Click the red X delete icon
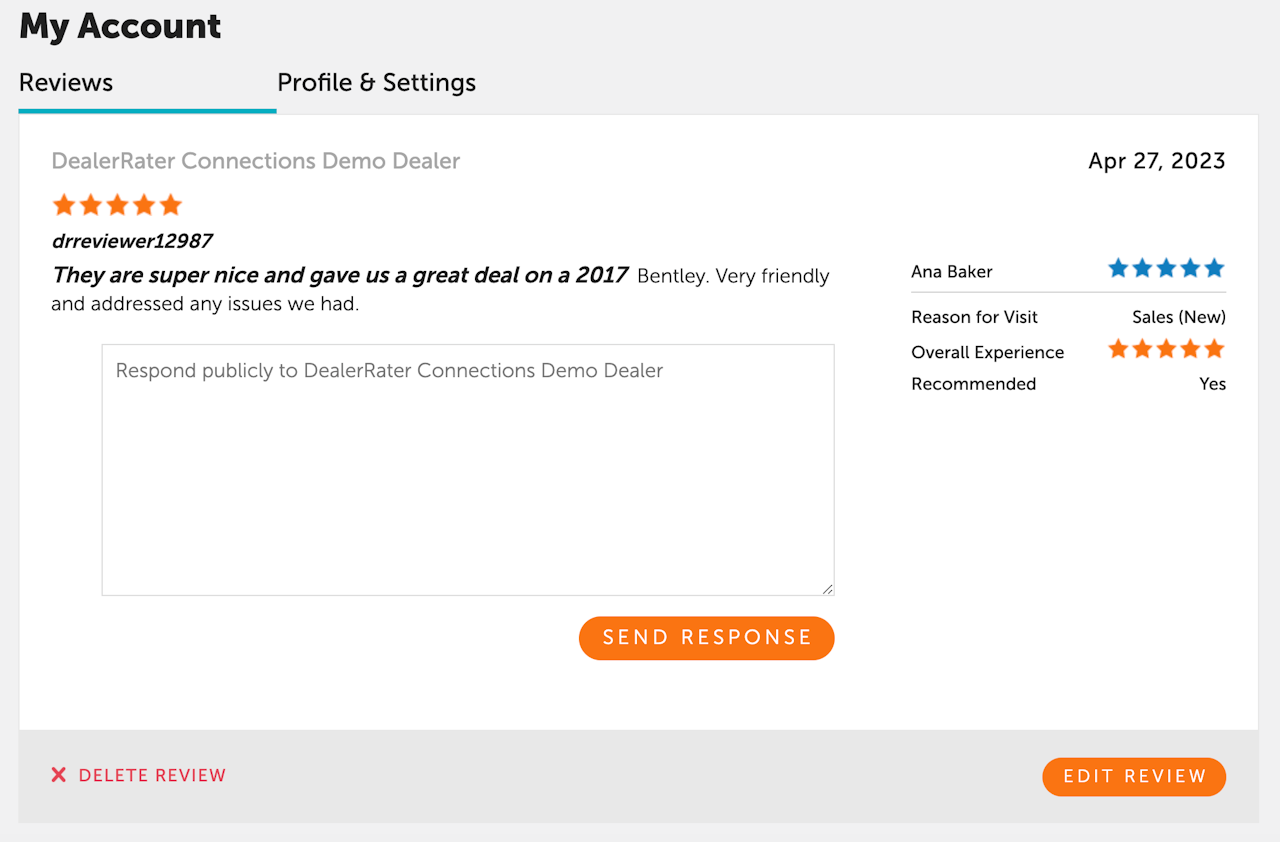 (59, 775)
